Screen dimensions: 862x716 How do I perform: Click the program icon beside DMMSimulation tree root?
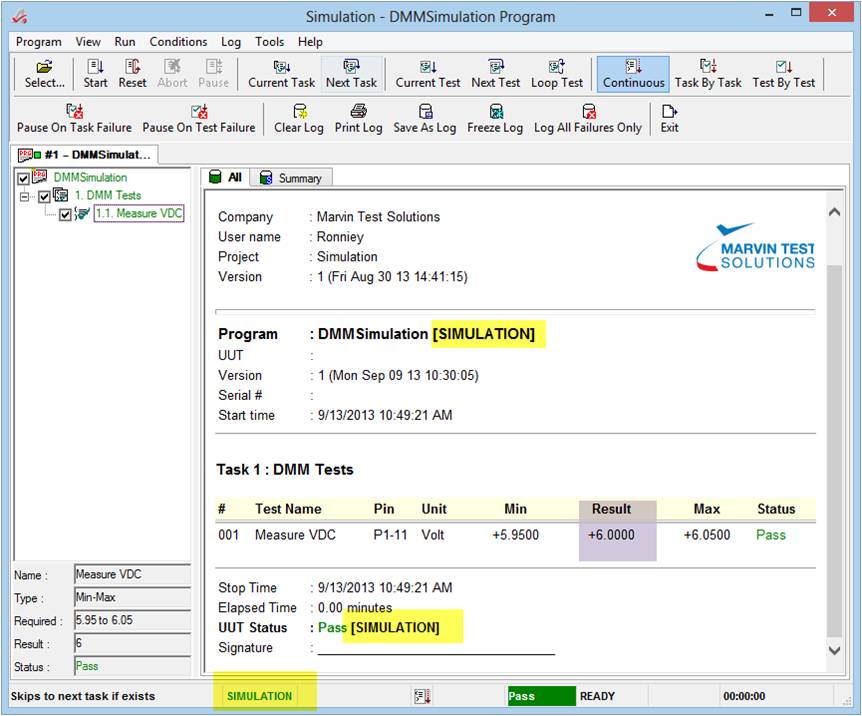coord(40,177)
